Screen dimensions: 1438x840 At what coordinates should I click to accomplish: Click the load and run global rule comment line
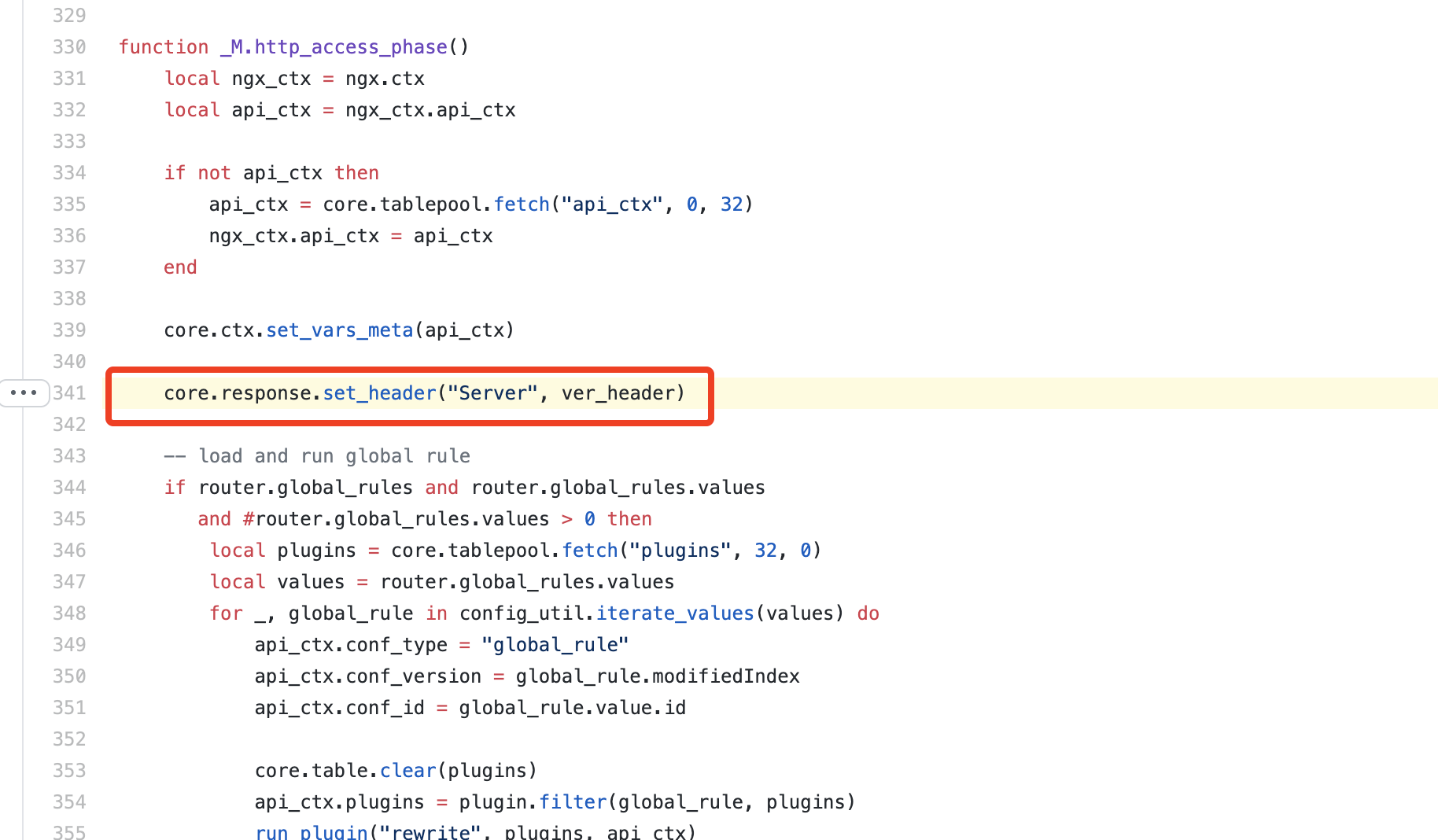(318, 455)
